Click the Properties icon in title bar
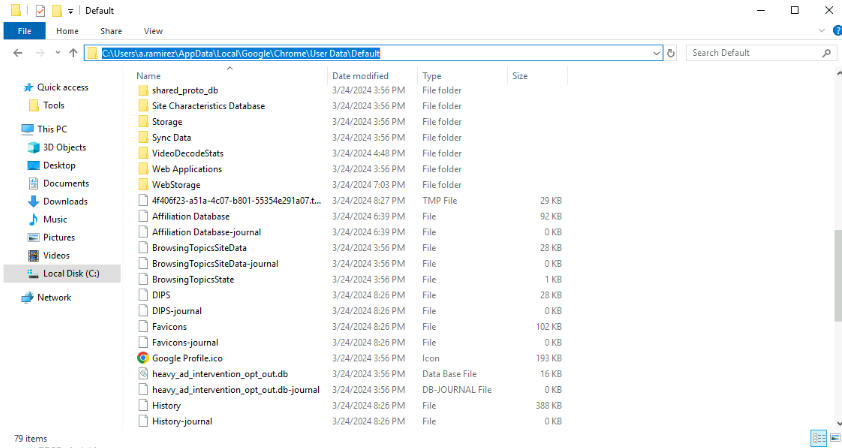The height and width of the screenshot is (448, 842). pos(40,10)
